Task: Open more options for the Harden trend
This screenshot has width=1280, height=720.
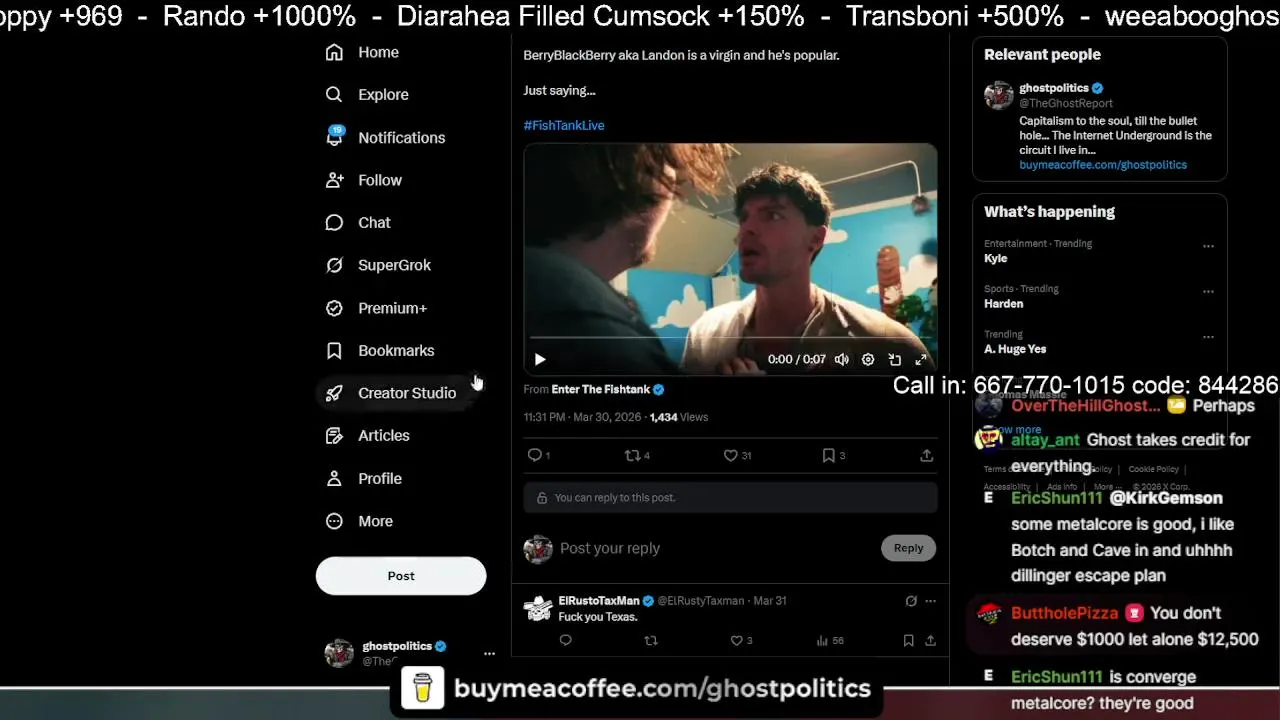Action: [x=1208, y=292]
